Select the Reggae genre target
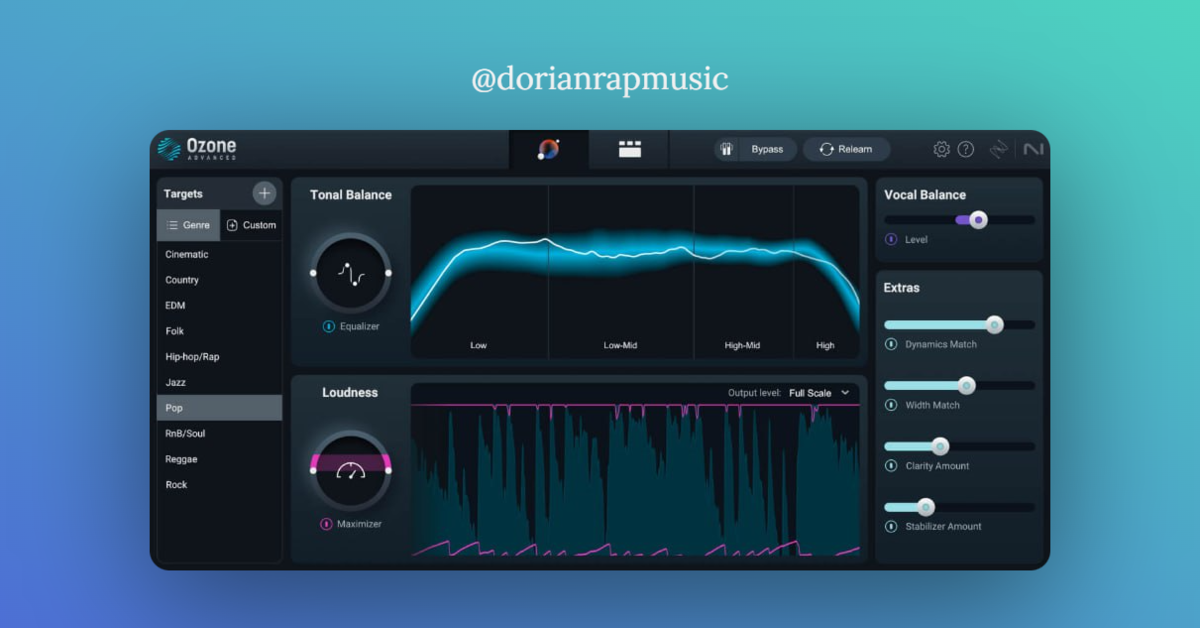This screenshot has height=628, width=1200. point(219,459)
